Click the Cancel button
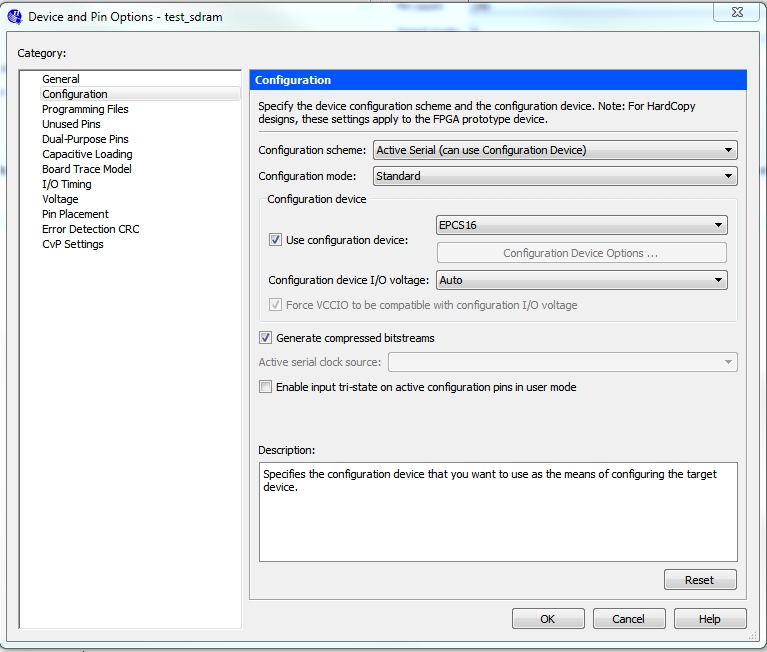The height and width of the screenshot is (652, 767). tap(629, 619)
